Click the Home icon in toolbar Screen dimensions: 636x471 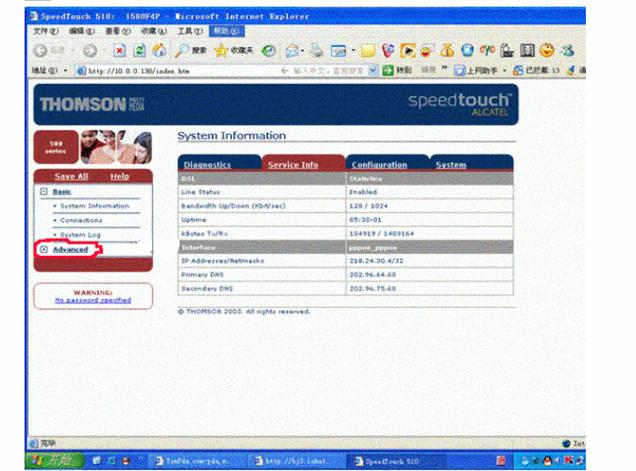[158, 50]
